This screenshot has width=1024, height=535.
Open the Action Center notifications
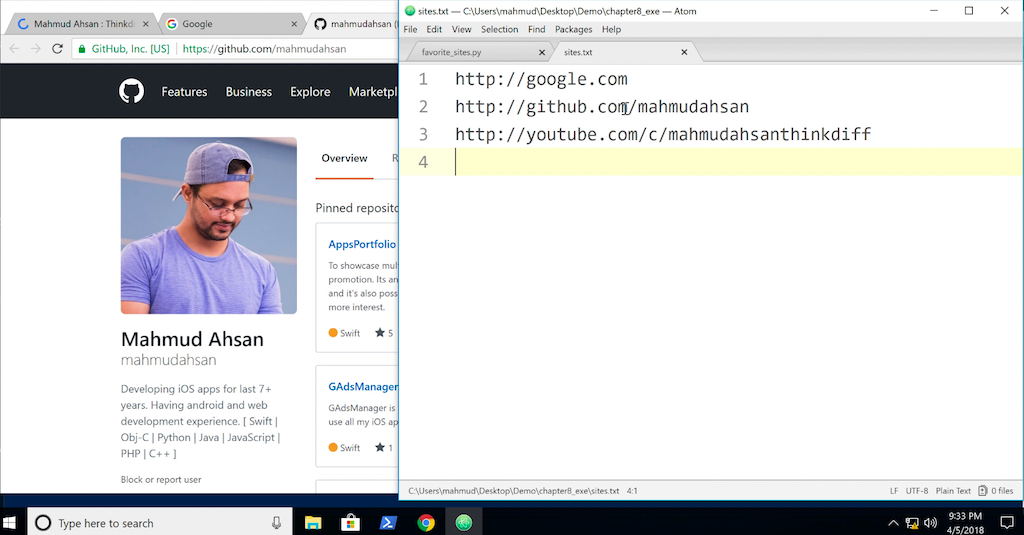click(x=1007, y=523)
